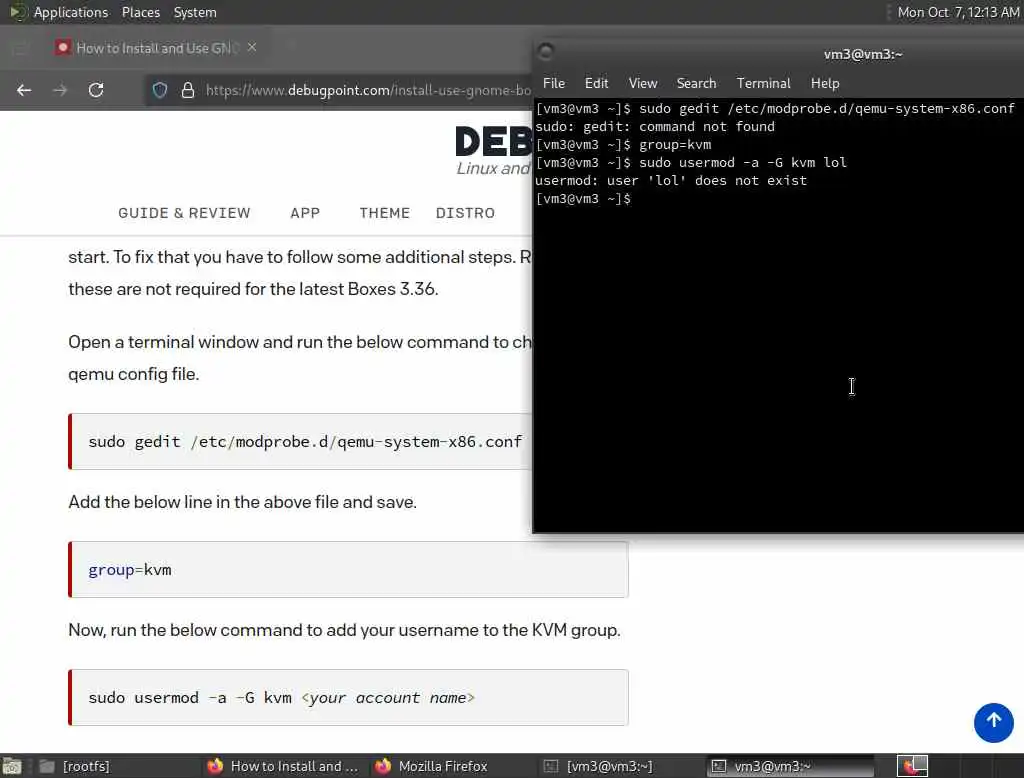The image size is (1024, 778).
Task: Click 'Now, run the below command' paragraph
Action: click(344, 630)
